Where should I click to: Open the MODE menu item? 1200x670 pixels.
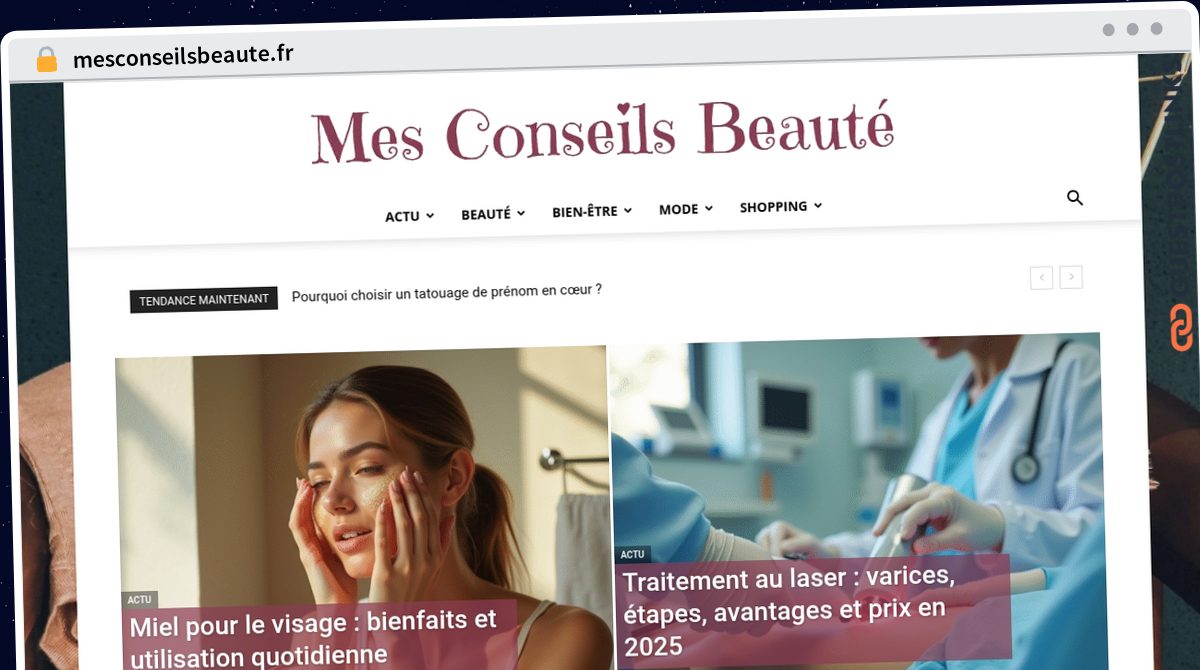[686, 209]
